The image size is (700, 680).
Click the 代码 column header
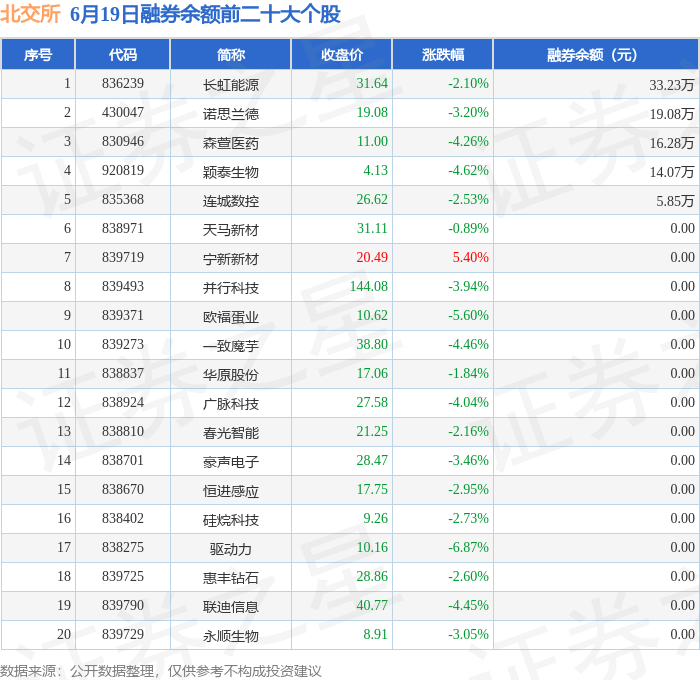123,54
